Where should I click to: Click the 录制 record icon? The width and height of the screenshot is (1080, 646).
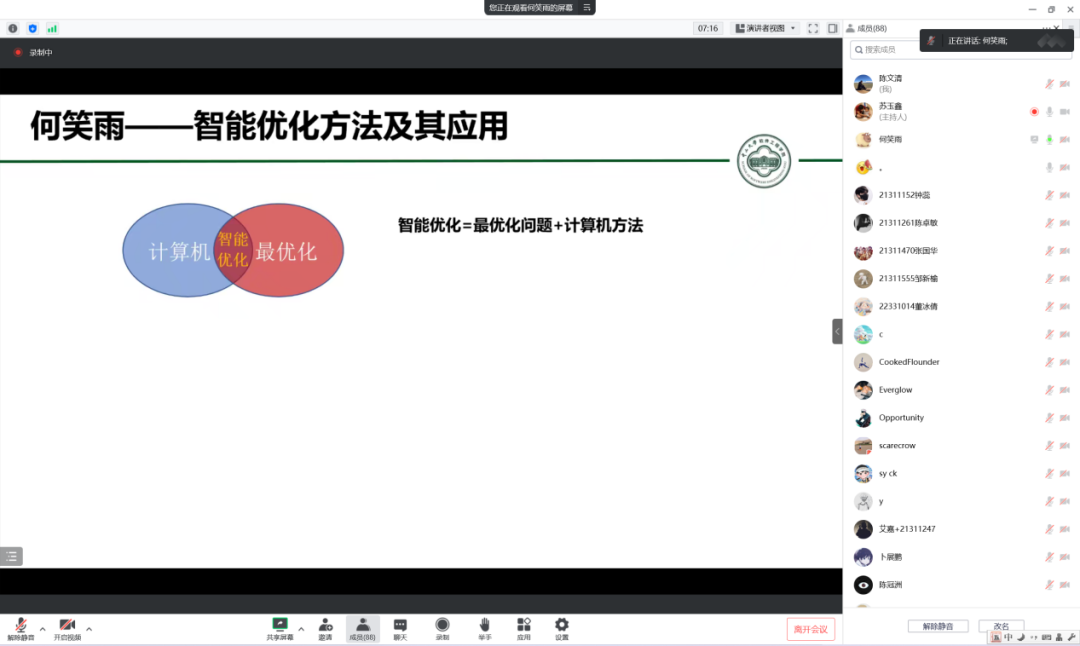point(442,628)
